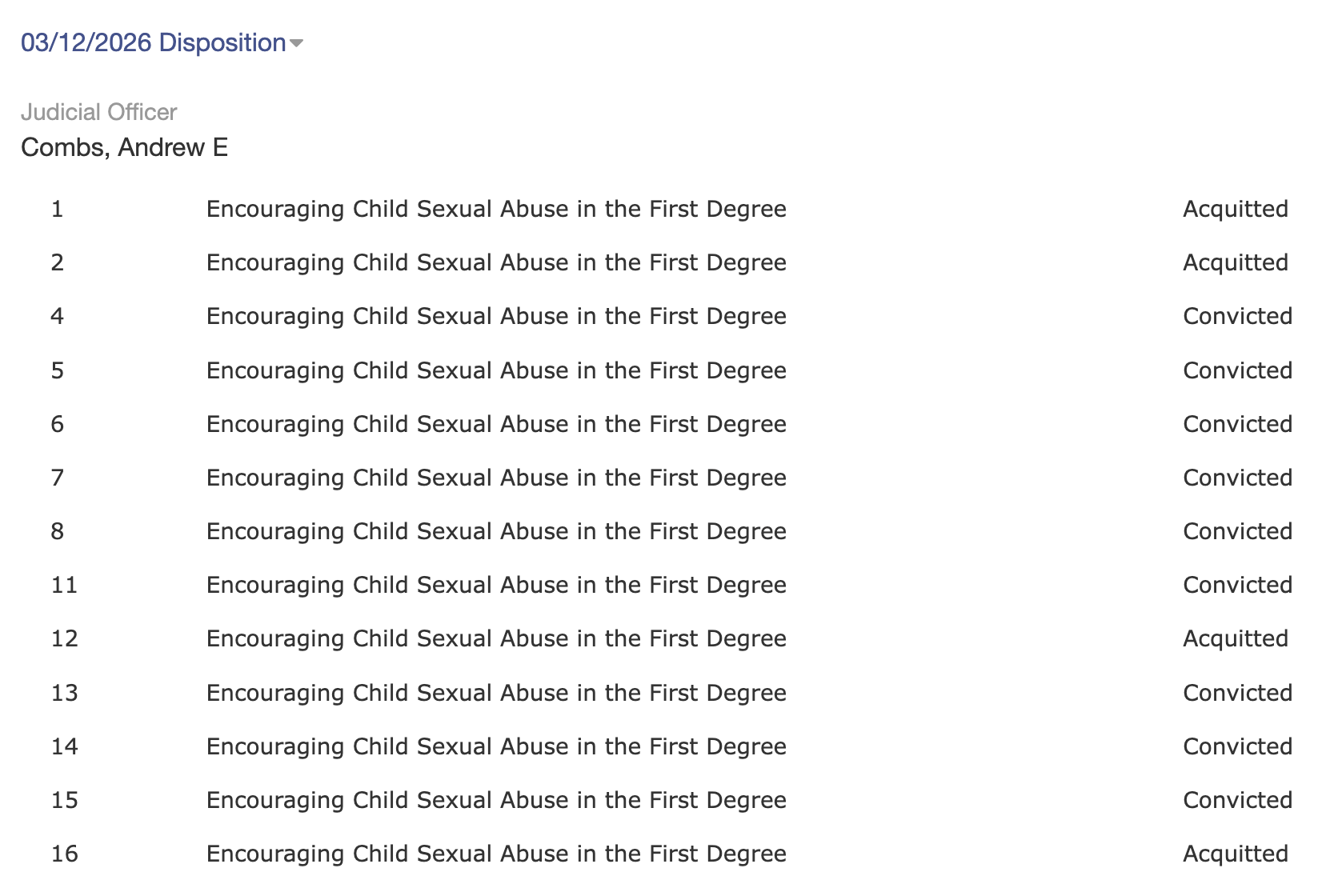Select the Acquitted status for count 12
This screenshot has height=896, width=1330.
[1235, 638]
